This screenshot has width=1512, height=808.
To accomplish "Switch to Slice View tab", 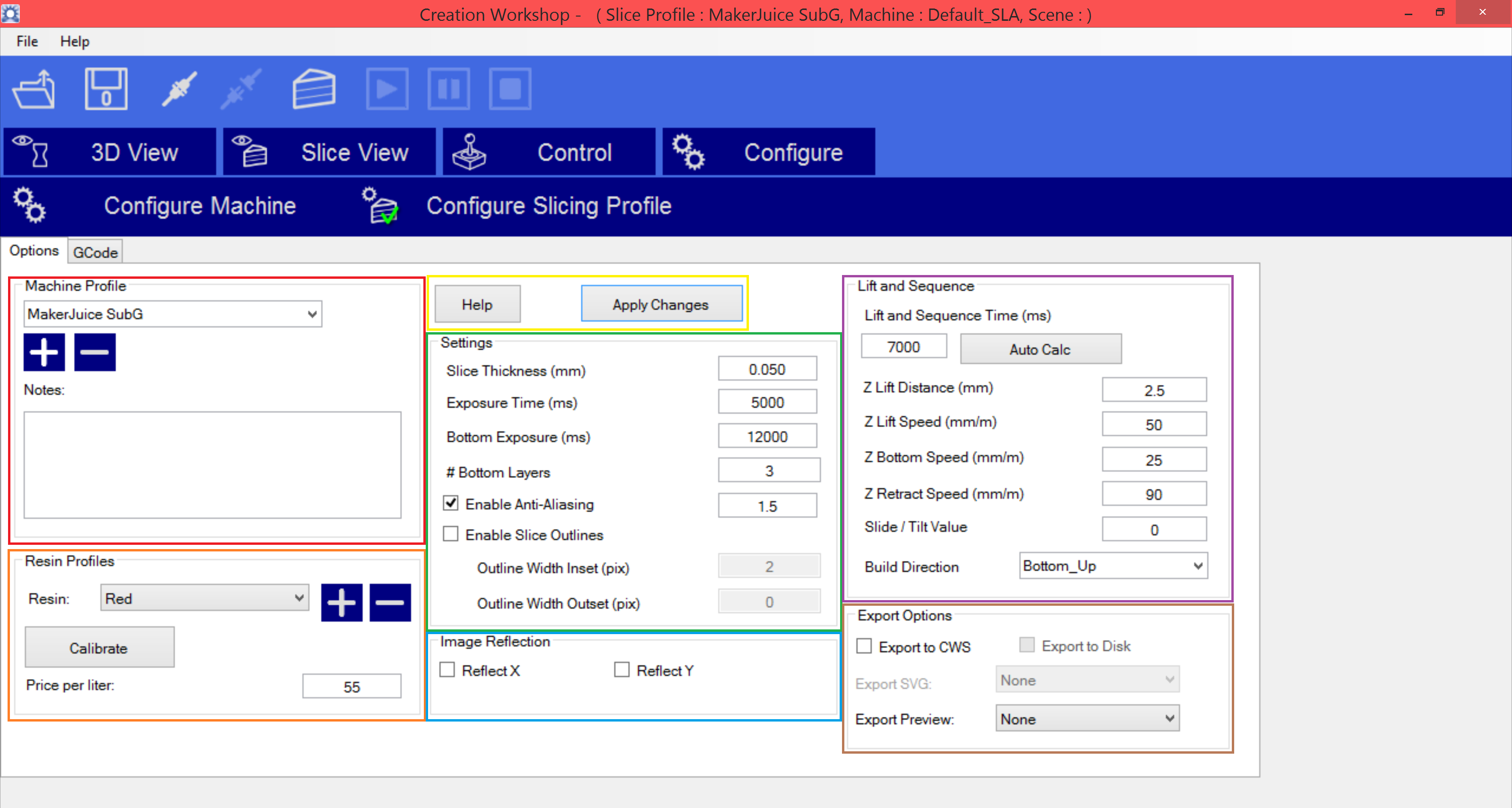I will tap(329, 152).
